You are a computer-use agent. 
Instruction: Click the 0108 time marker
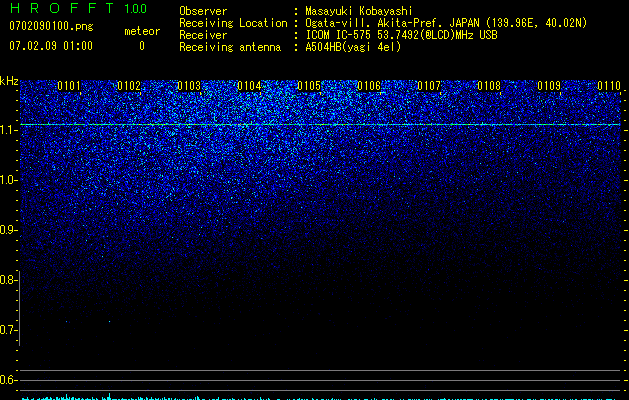[489, 86]
